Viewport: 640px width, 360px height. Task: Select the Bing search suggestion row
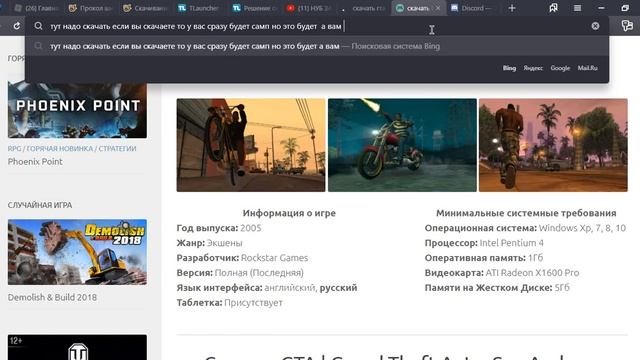tap(317, 46)
